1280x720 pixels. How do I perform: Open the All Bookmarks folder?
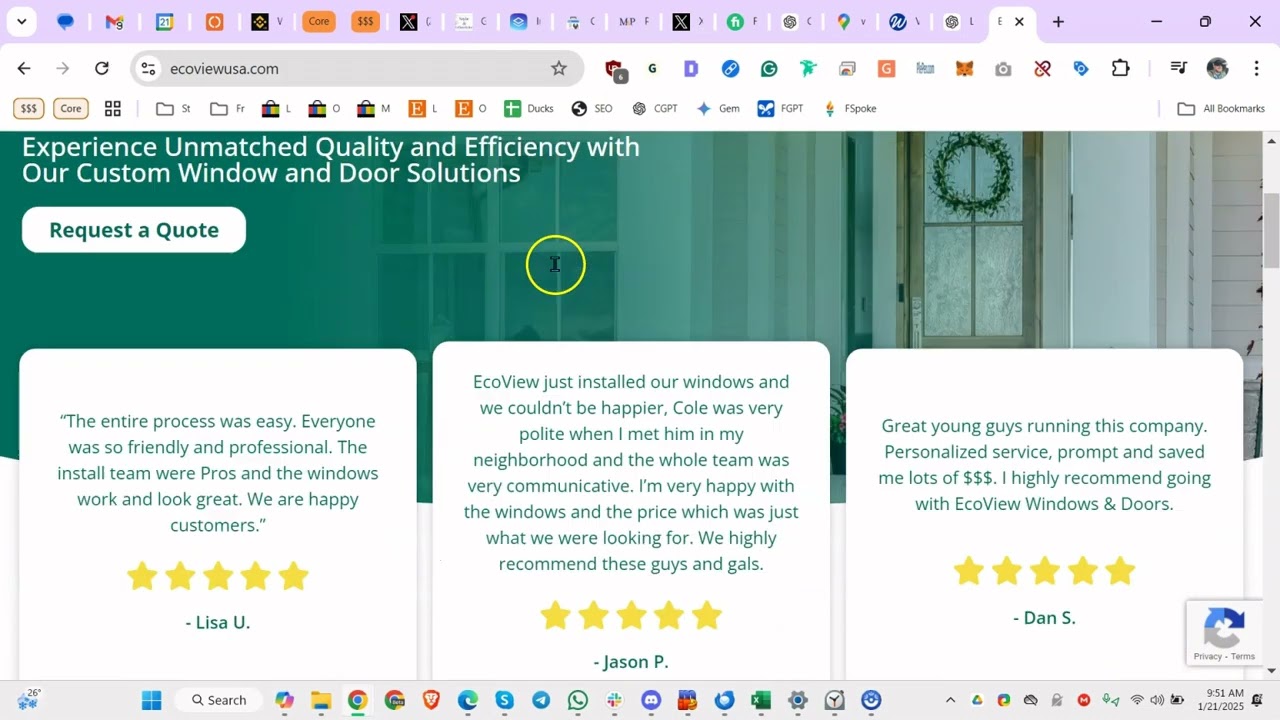pos(1221,108)
